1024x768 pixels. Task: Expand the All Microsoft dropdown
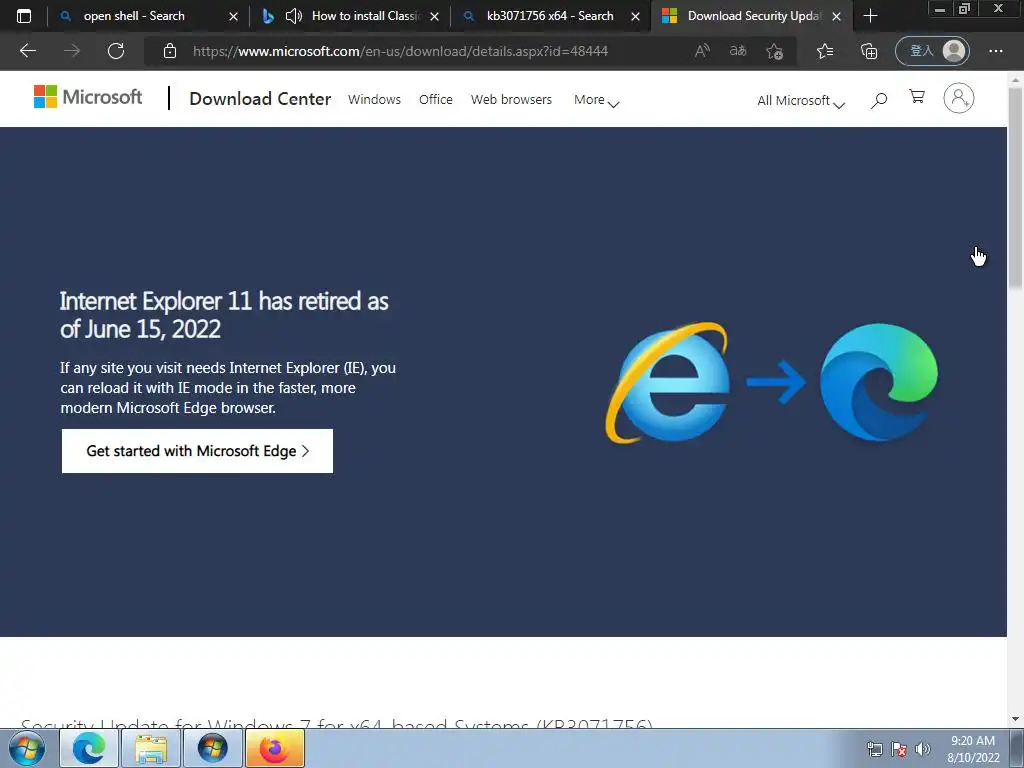click(x=801, y=101)
